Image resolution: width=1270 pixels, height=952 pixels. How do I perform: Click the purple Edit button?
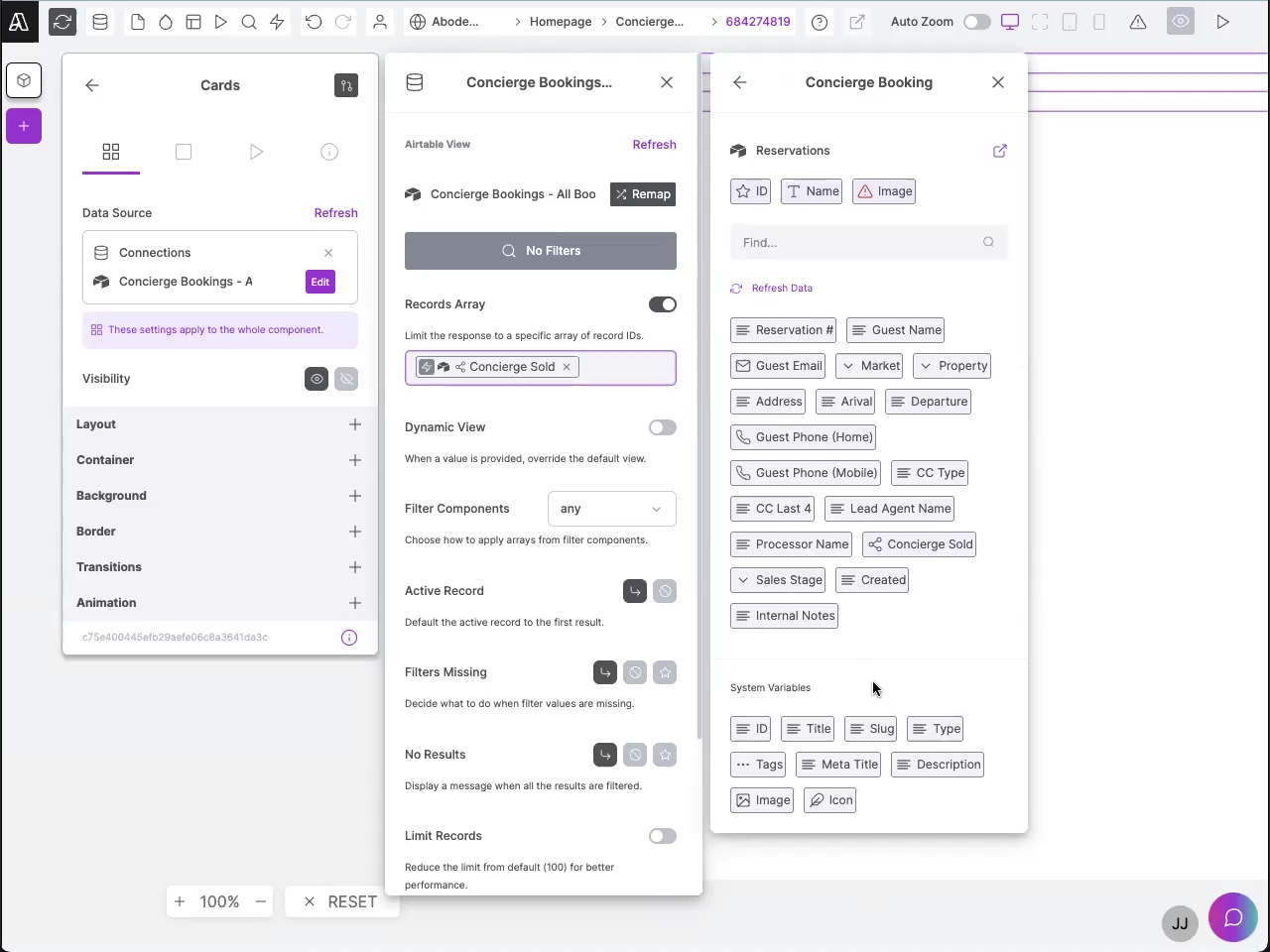pyautogui.click(x=320, y=282)
